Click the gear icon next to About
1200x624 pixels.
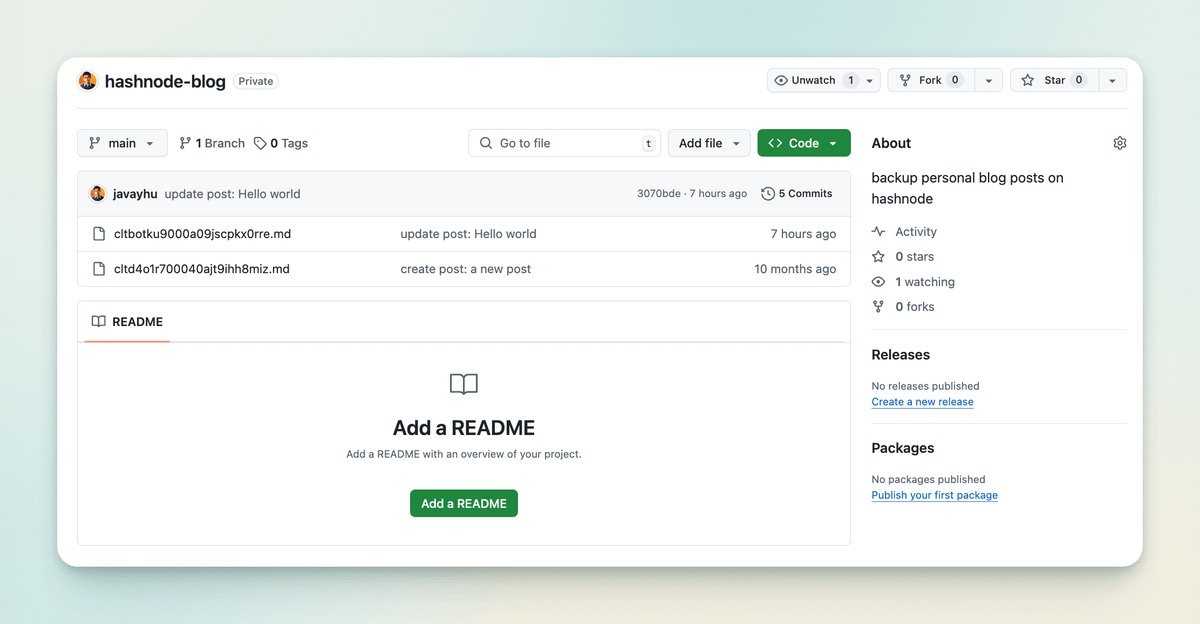click(x=1119, y=143)
